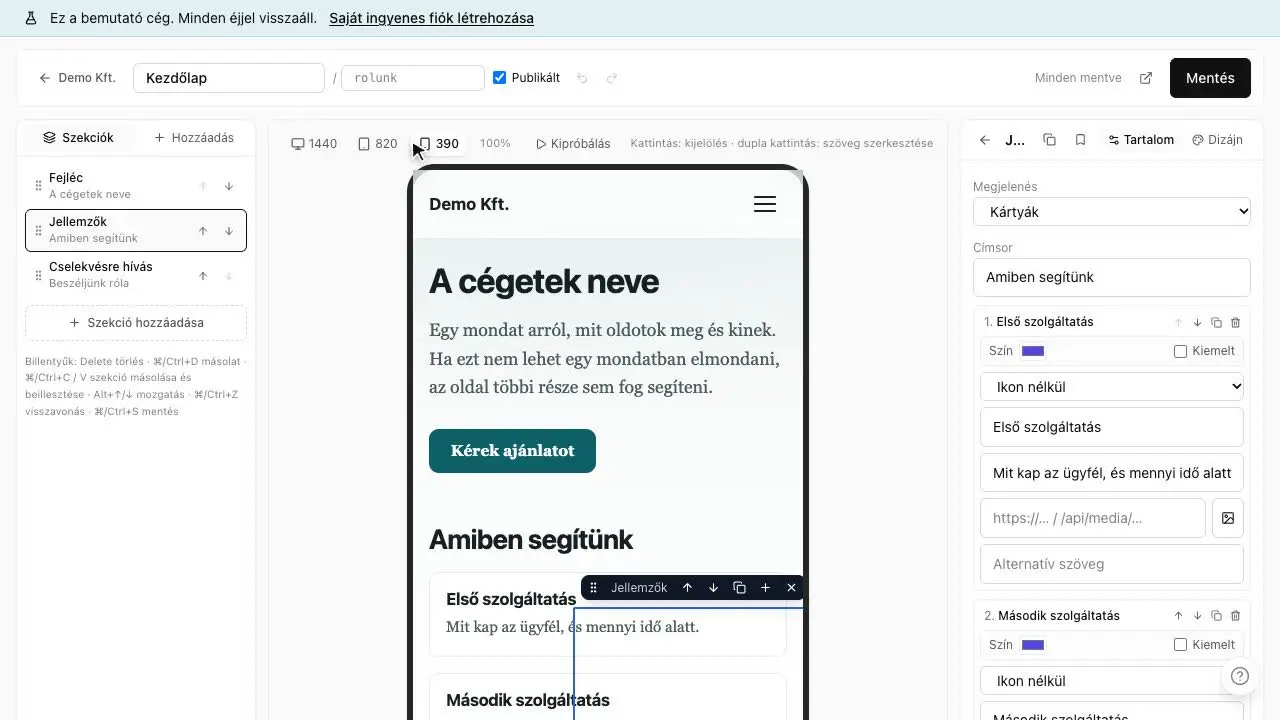The image size is (1280, 720).
Task: Open the page in a new tab icon
Action: tap(1146, 78)
